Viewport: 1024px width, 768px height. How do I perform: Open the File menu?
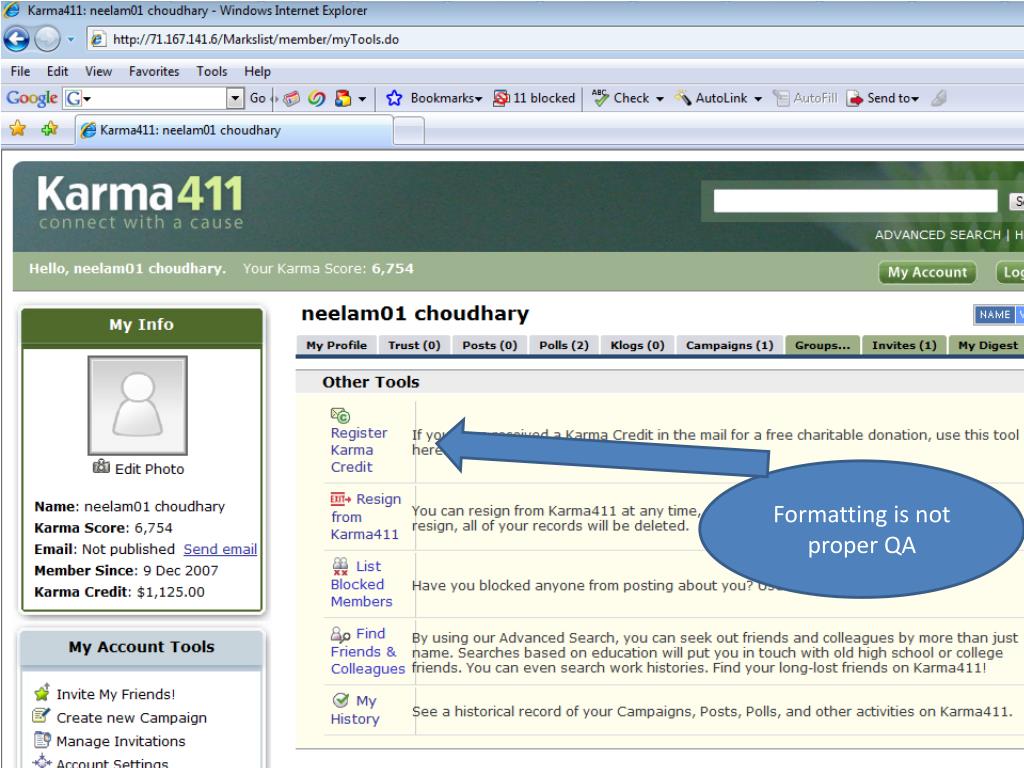(x=20, y=71)
